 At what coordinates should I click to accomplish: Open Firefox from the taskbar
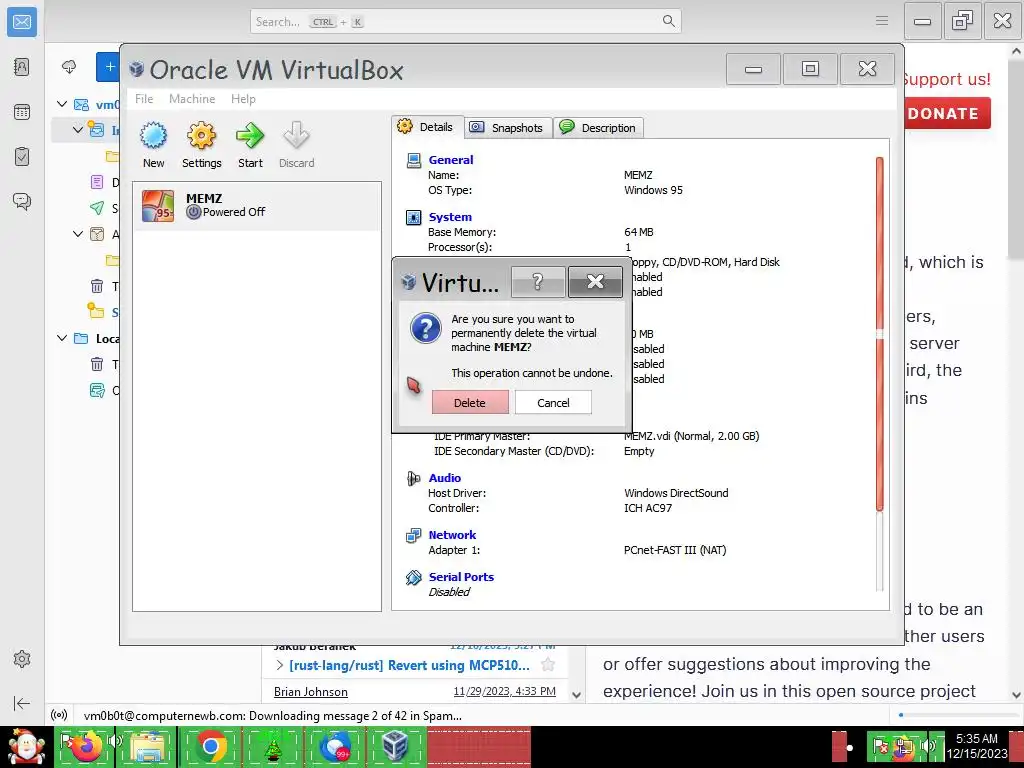pyautogui.click(x=86, y=747)
